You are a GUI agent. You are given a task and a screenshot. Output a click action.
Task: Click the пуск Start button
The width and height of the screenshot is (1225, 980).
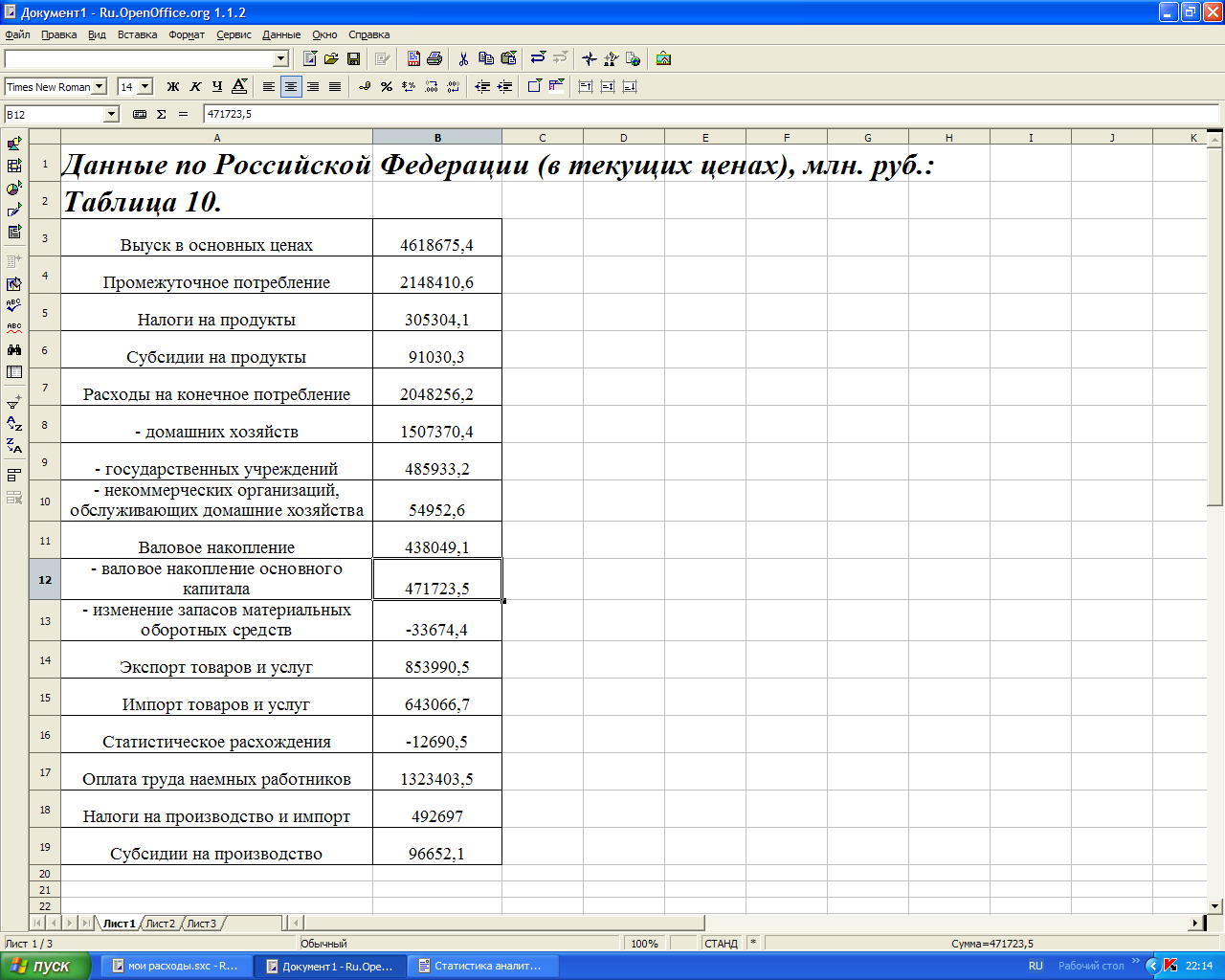45,967
